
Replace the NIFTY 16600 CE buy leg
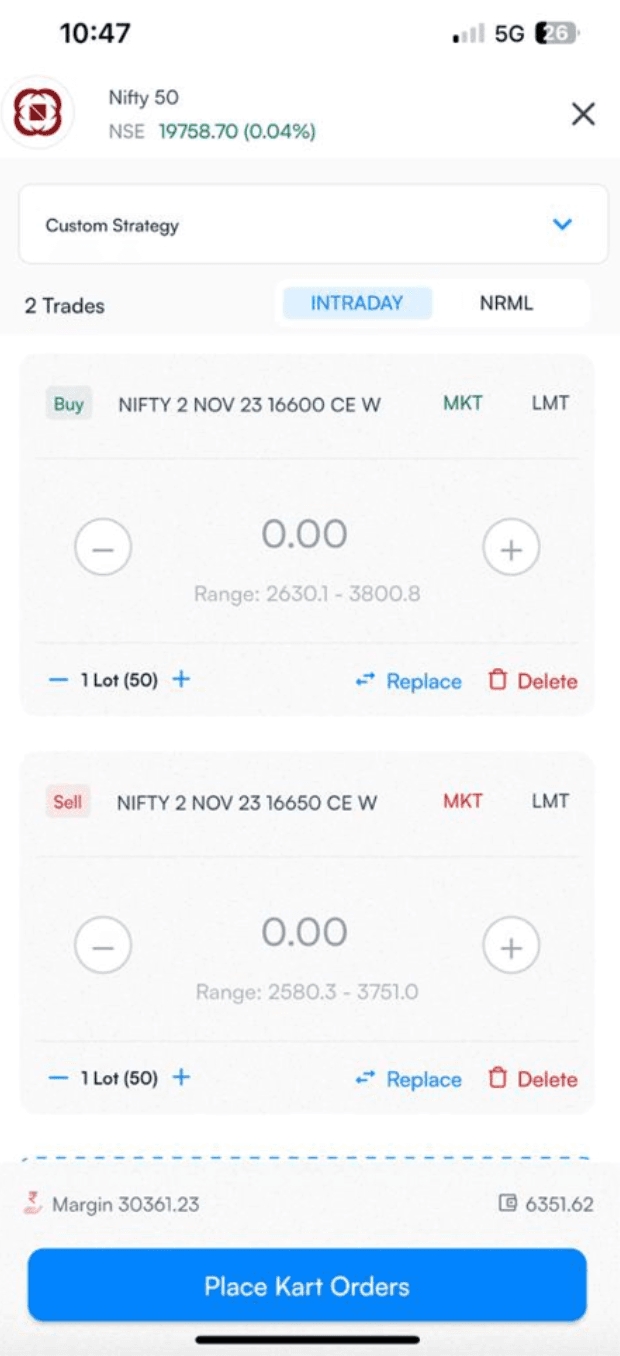coord(409,681)
